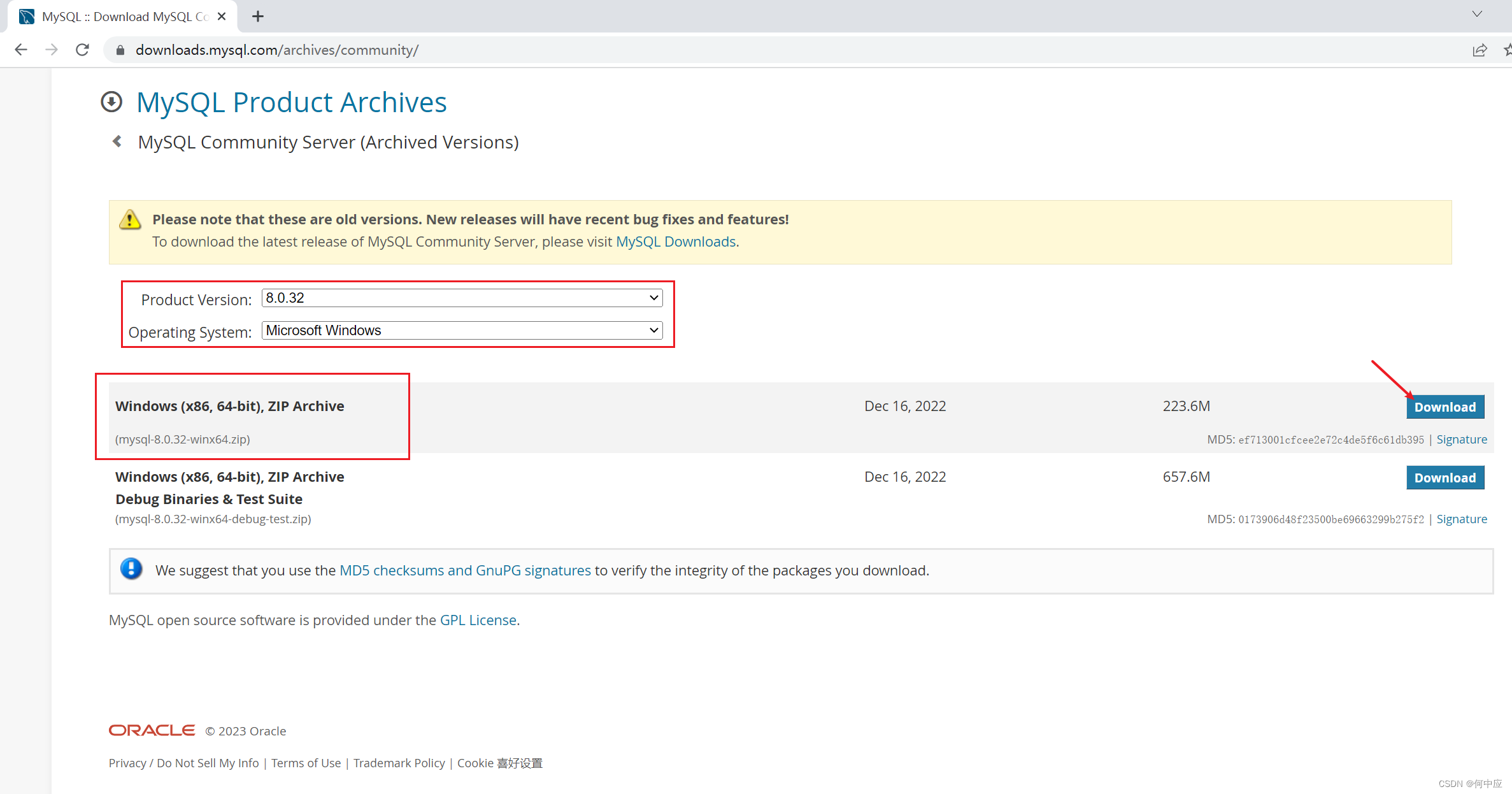Viewport: 1512px width, 794px height.
Task: Click MySQL Community Server (Archived Versions) heading
Action: click(329, 141)
